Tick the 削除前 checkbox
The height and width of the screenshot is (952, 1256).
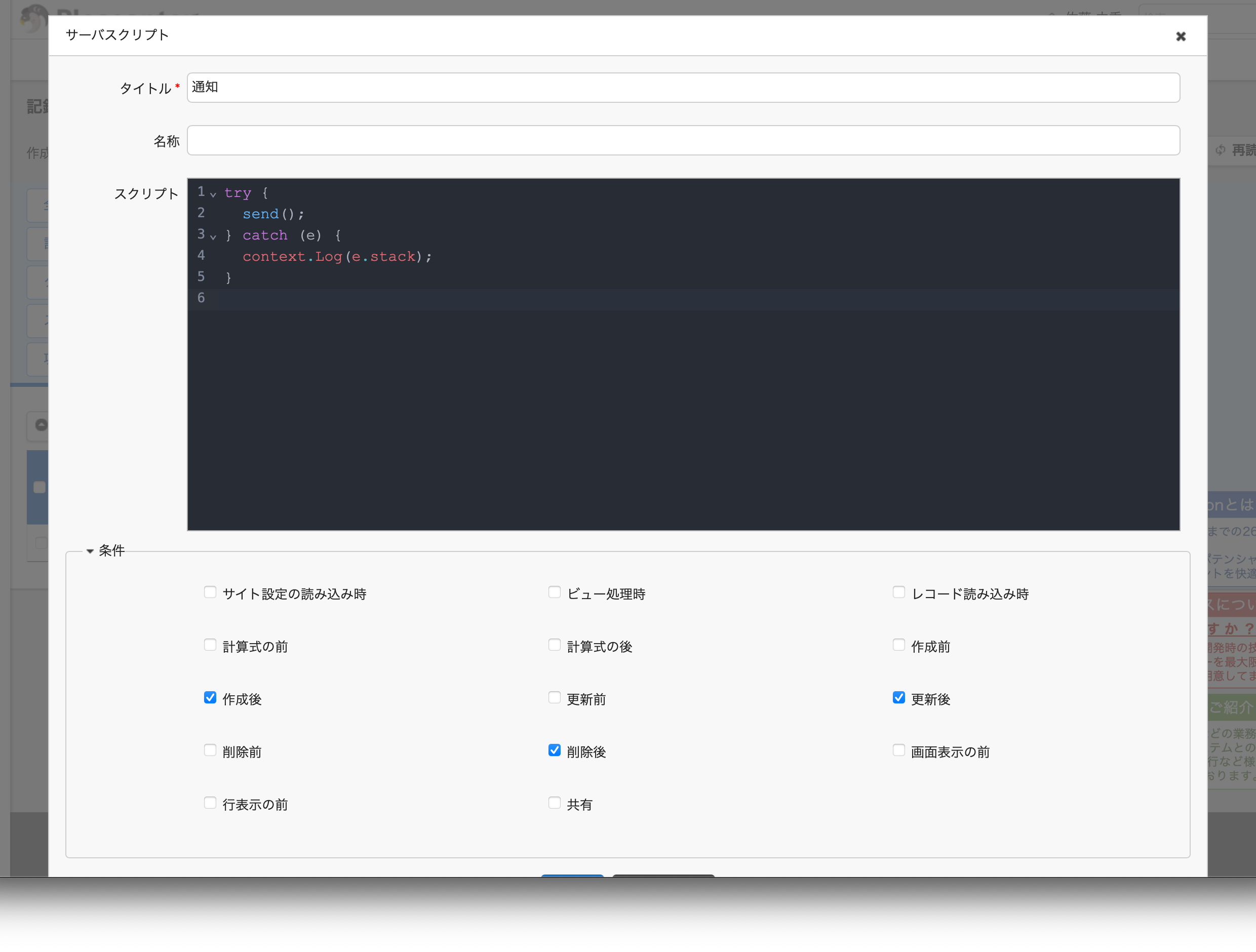pyautogui.click(x=210, y=750)
